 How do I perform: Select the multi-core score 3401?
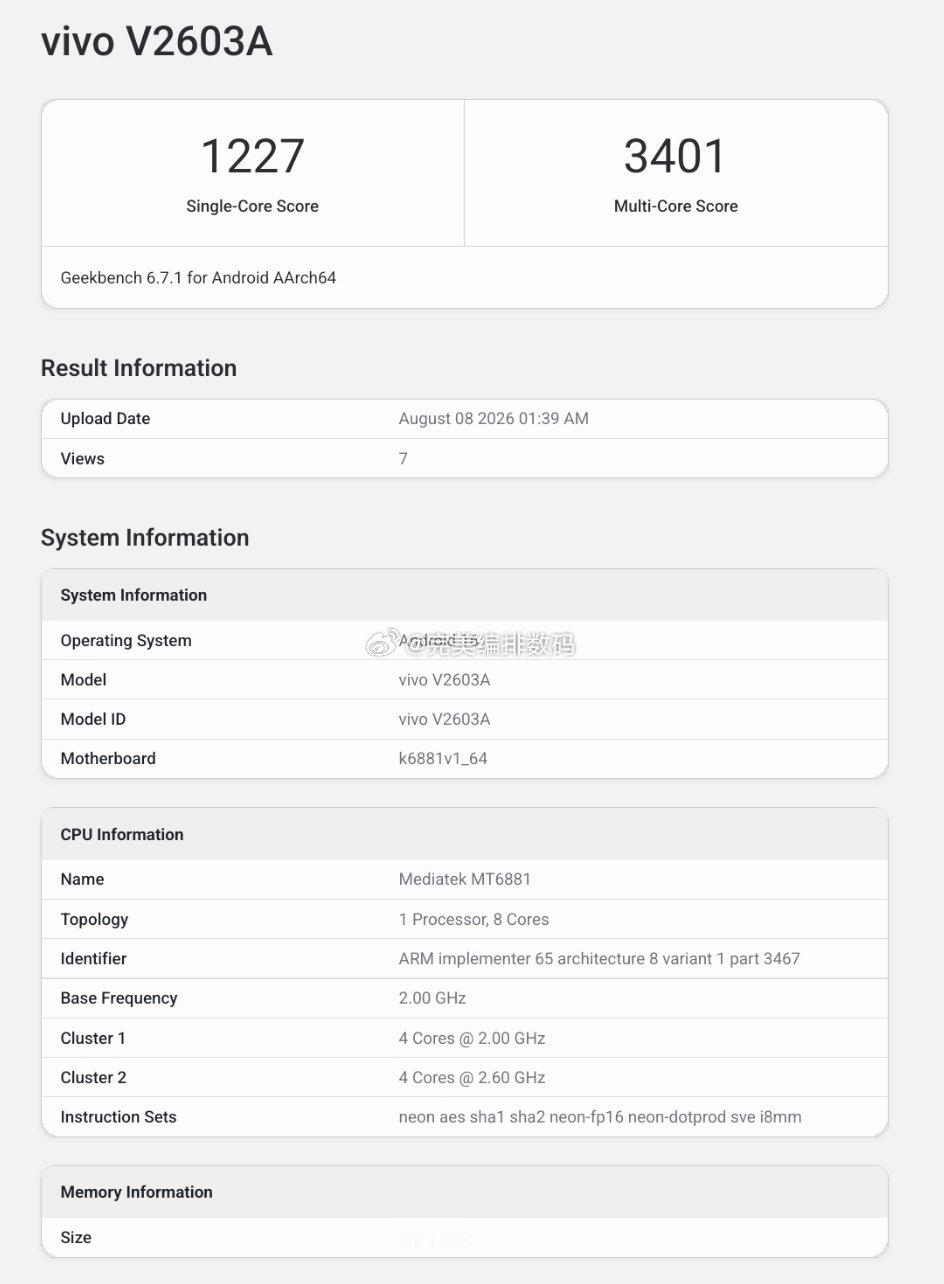tap(675, 156)
